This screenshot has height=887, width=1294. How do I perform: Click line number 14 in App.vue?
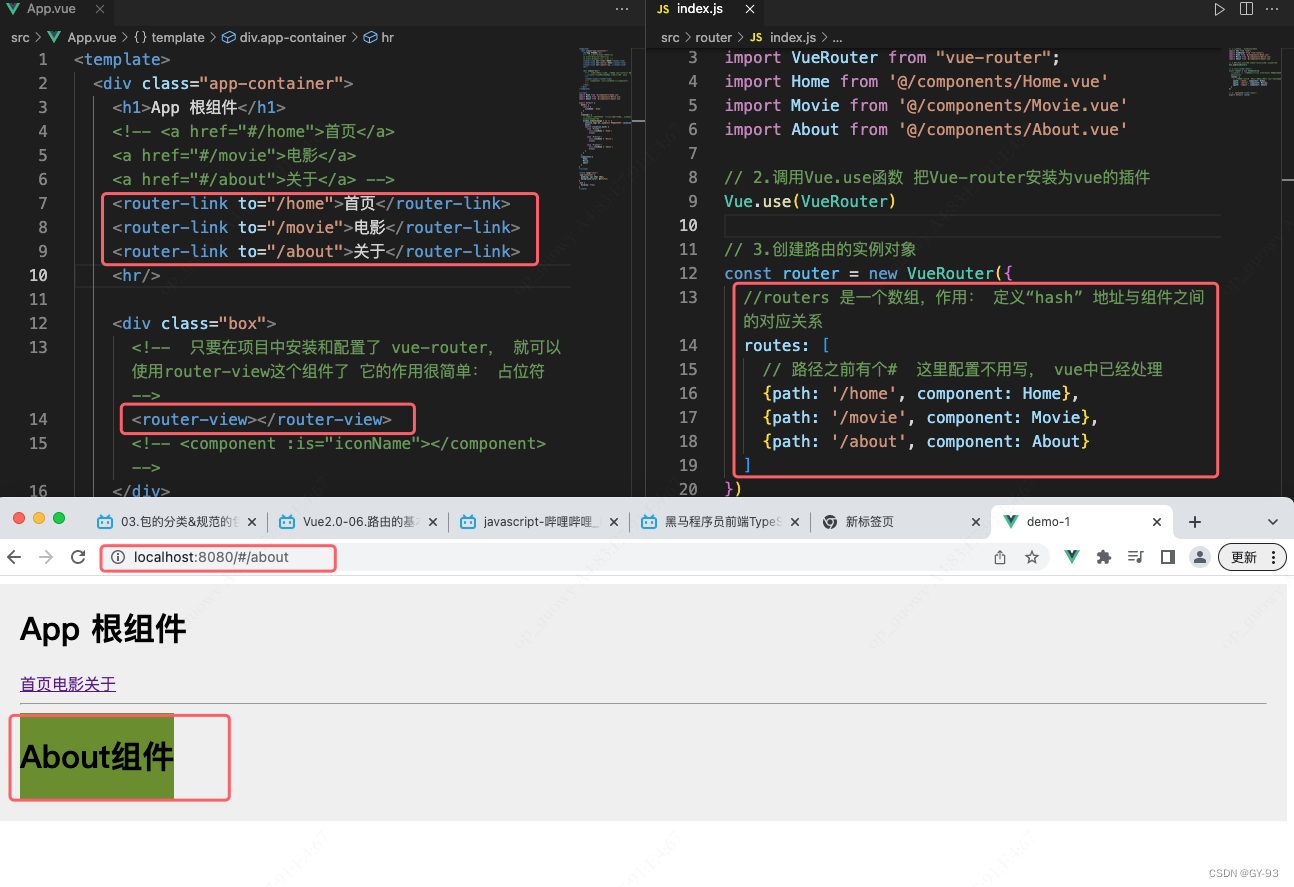[x=38, y=419]
